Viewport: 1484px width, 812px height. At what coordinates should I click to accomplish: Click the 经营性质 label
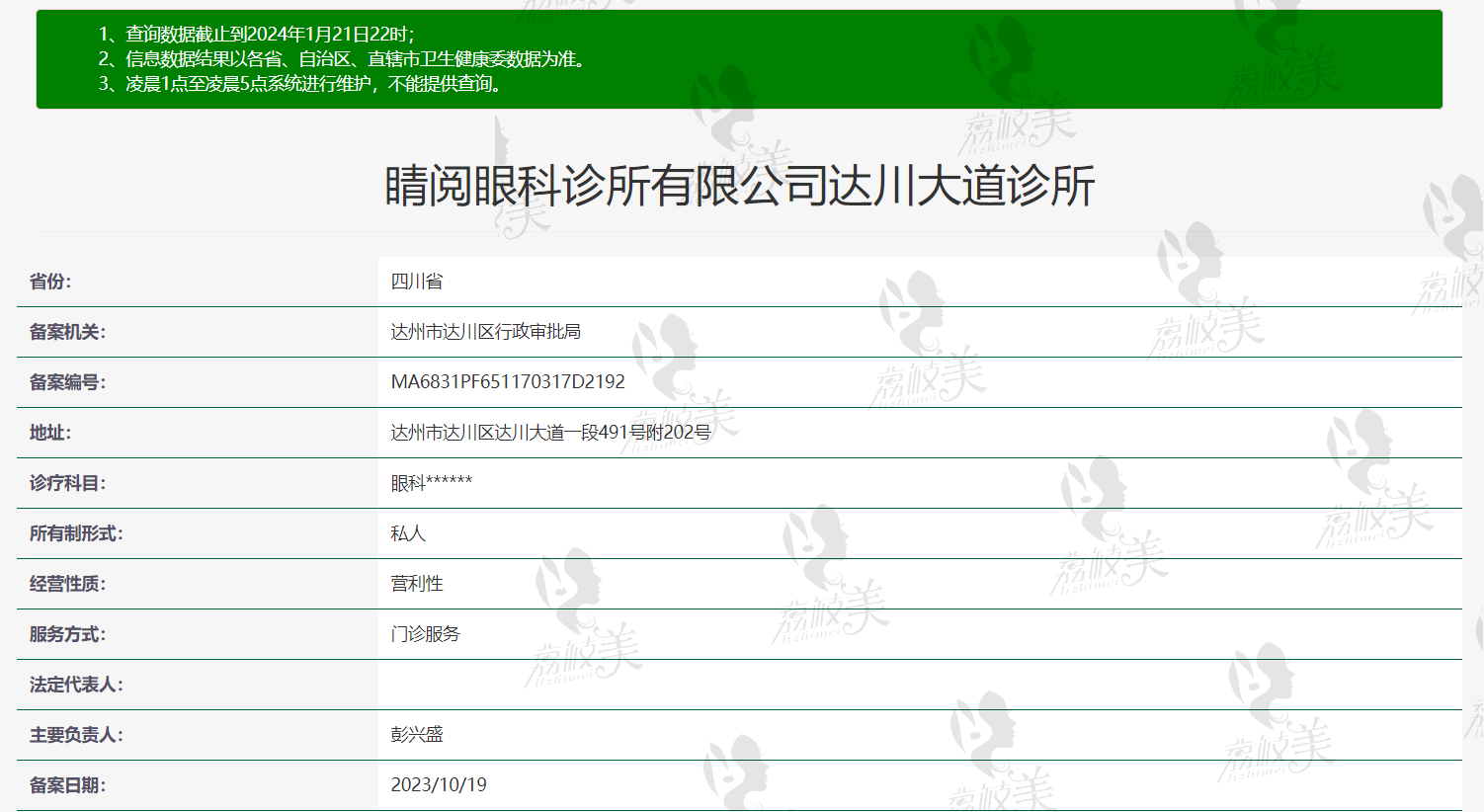pyautogui.click(x=67, y=584)
